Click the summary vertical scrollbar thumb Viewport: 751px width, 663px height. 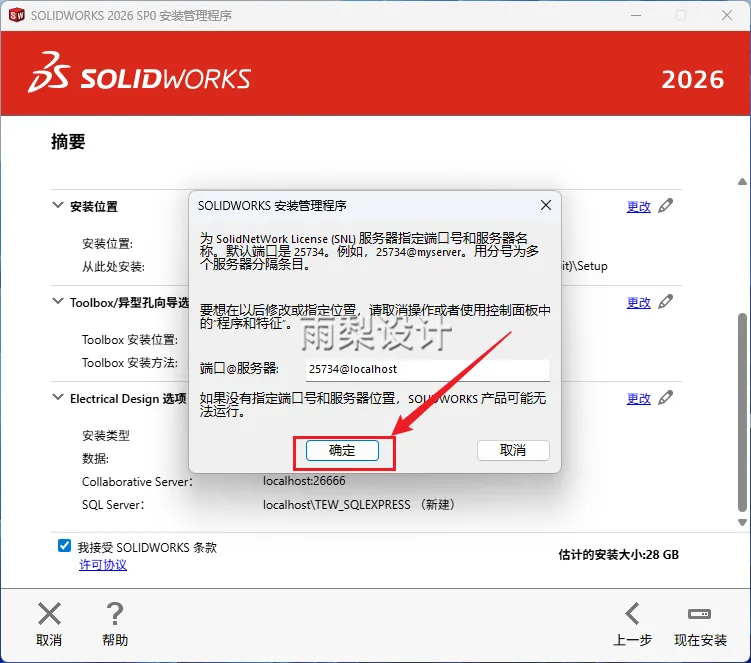(742, 412)
